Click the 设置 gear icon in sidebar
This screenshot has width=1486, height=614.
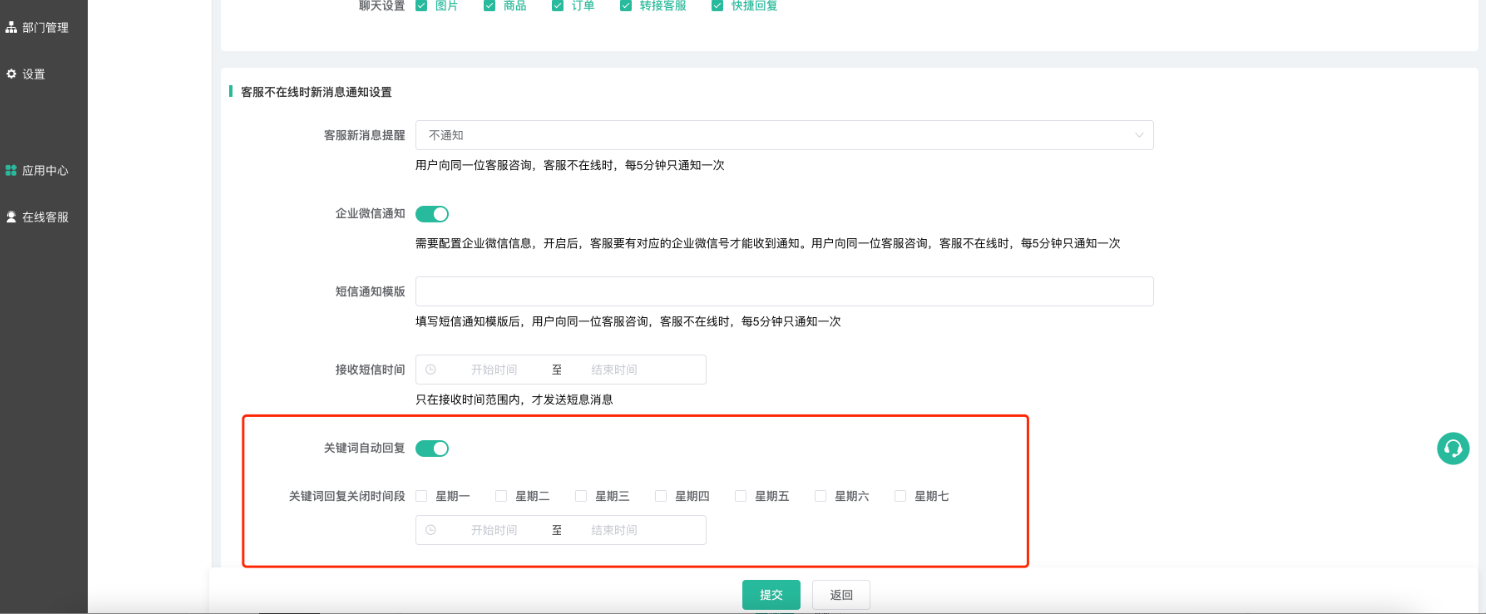[12, 74]
